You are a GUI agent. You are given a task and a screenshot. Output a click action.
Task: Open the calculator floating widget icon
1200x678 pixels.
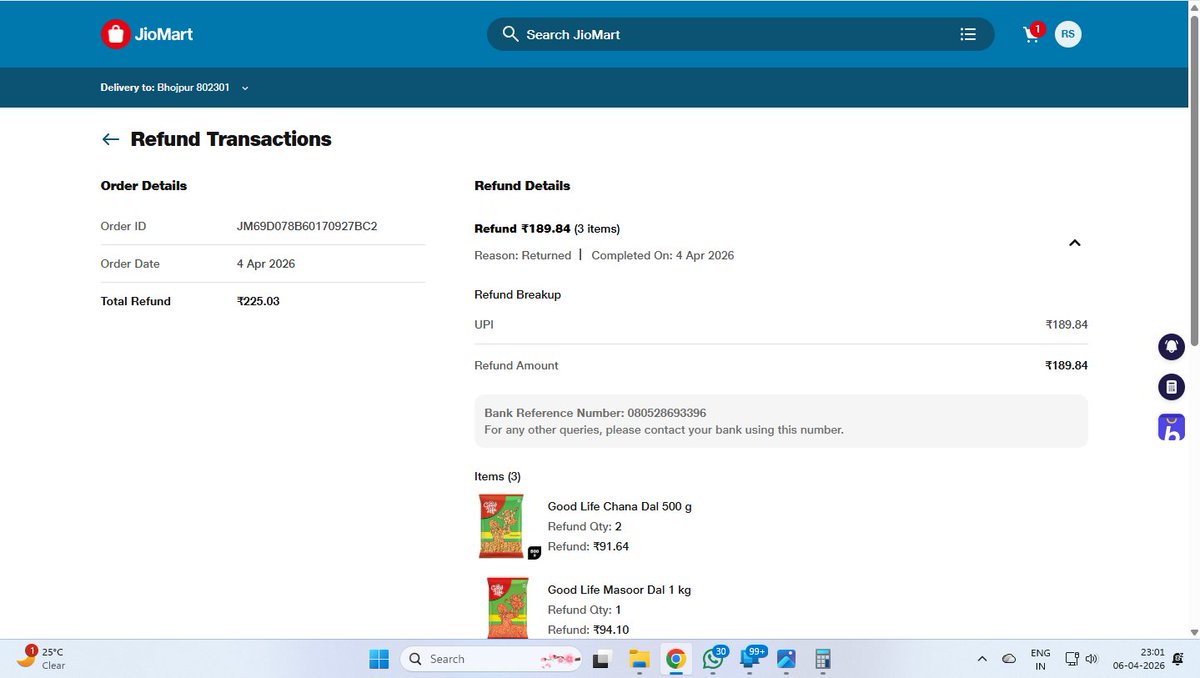[x=1171, y=386]
